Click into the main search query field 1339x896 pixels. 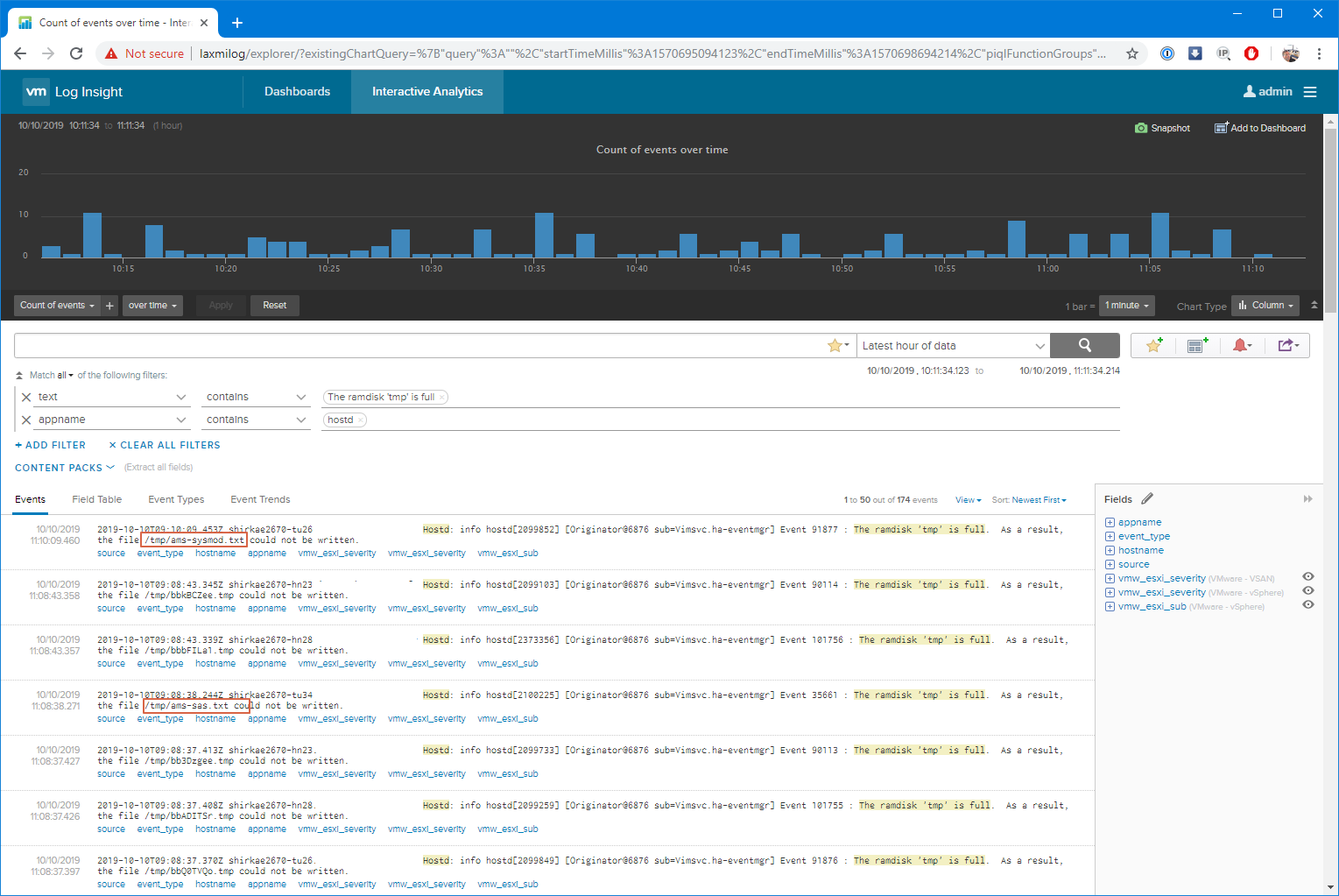[419, 346]
